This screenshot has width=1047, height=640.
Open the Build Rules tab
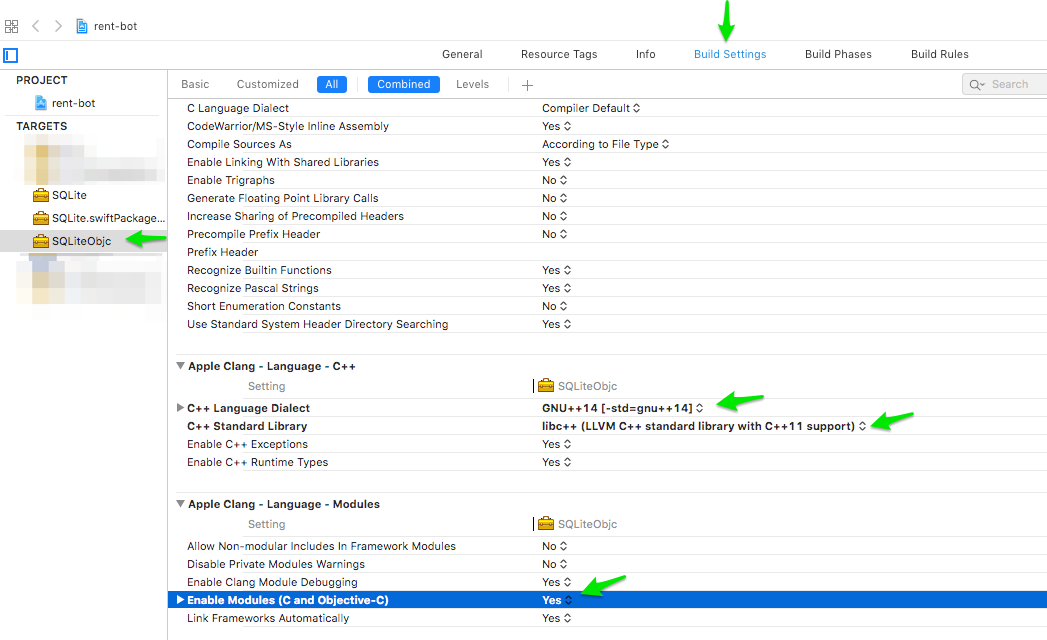point(939,54)
